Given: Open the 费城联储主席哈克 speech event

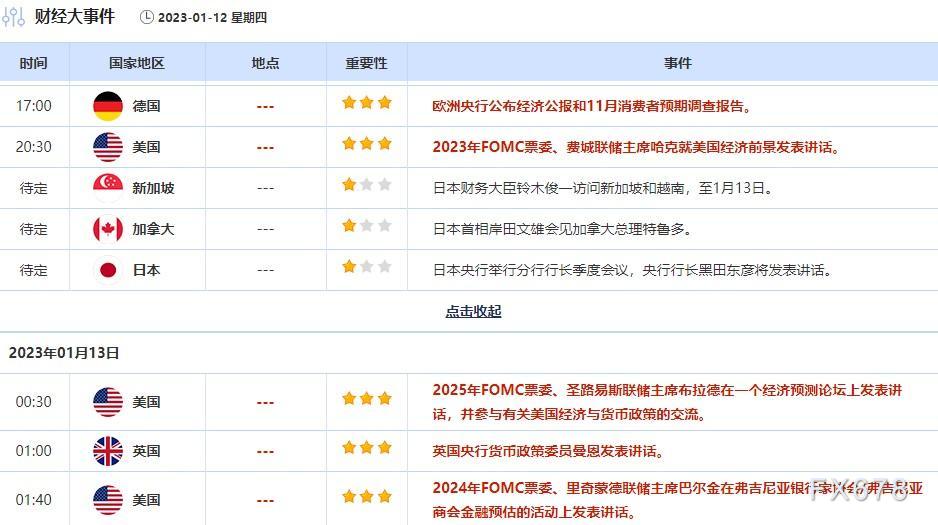Looking at the screenshot, I should 636,147.
